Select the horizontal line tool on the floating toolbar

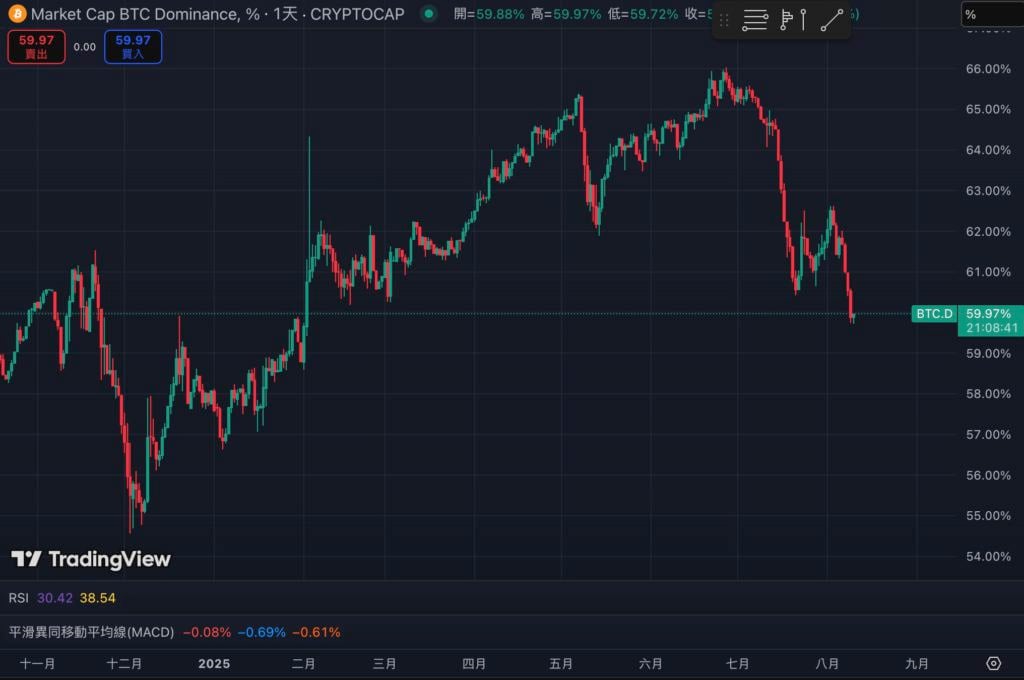[755, 20]
